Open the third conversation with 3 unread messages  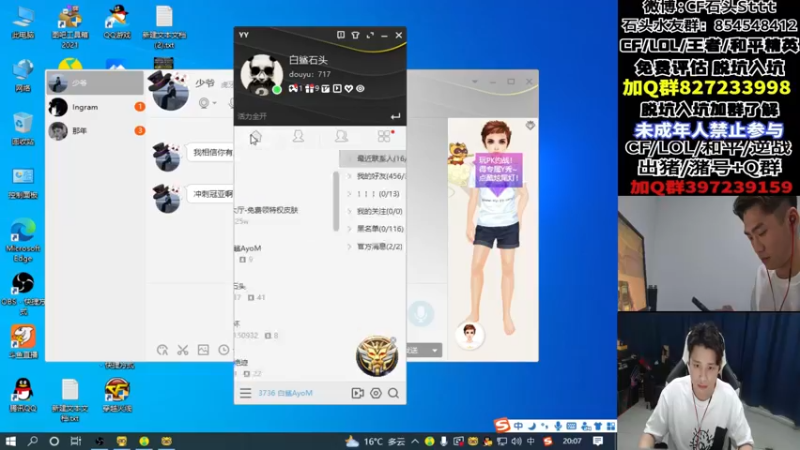pos(95,131)
